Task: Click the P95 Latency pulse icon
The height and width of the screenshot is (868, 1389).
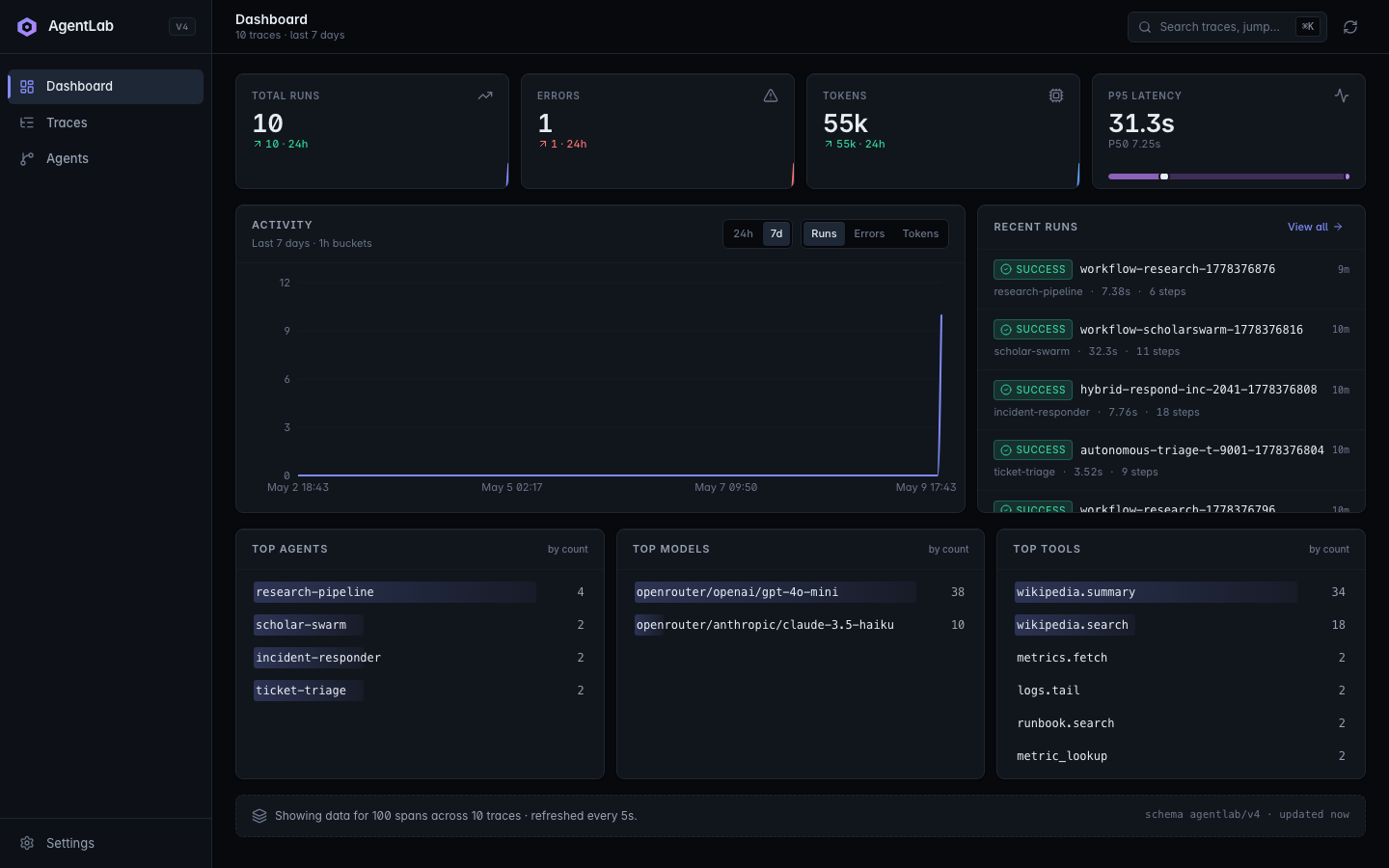Action: pos(1342,95)
